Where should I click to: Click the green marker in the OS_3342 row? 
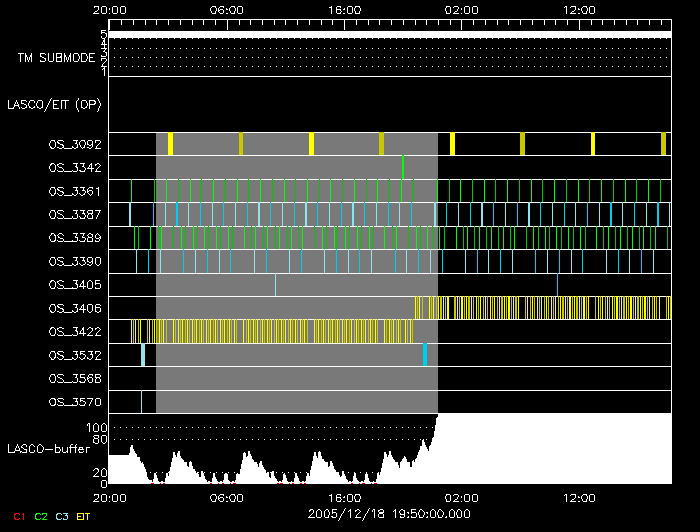pos(403,167)
